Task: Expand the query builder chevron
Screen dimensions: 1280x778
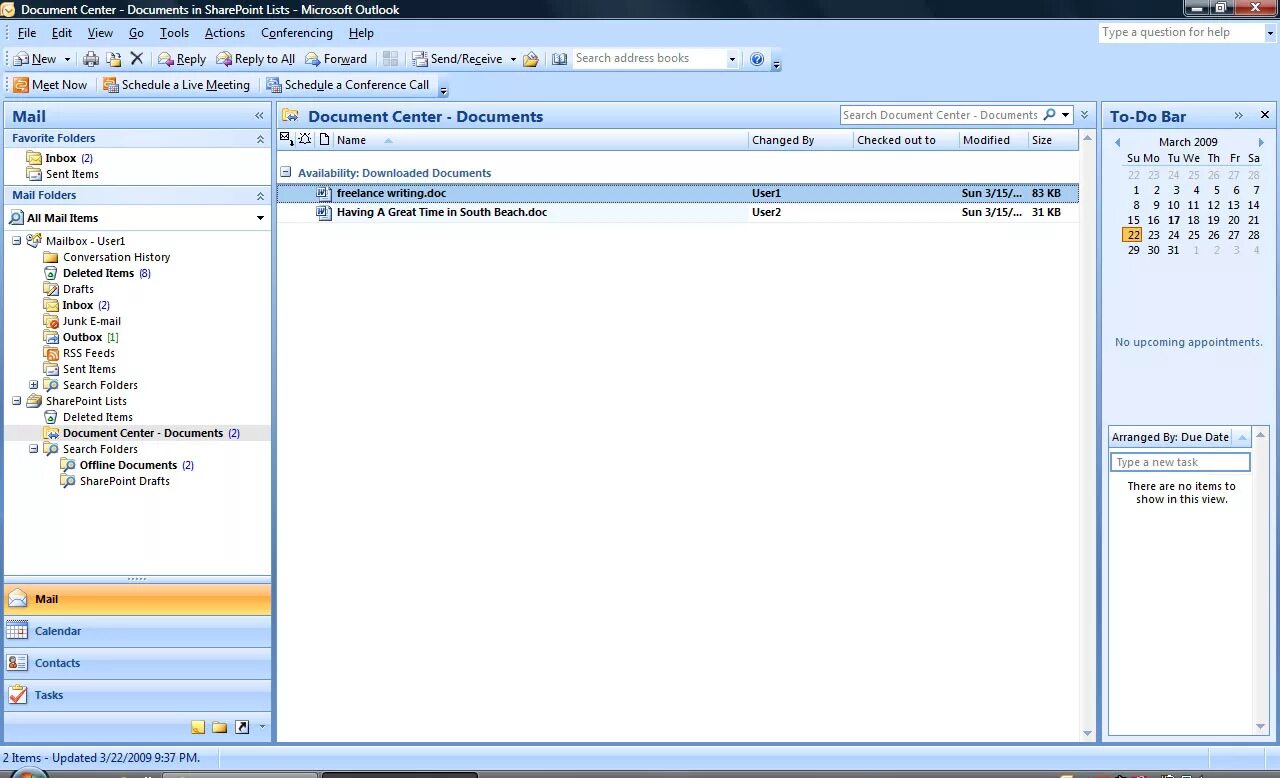Action: [x=1085, y=115]
